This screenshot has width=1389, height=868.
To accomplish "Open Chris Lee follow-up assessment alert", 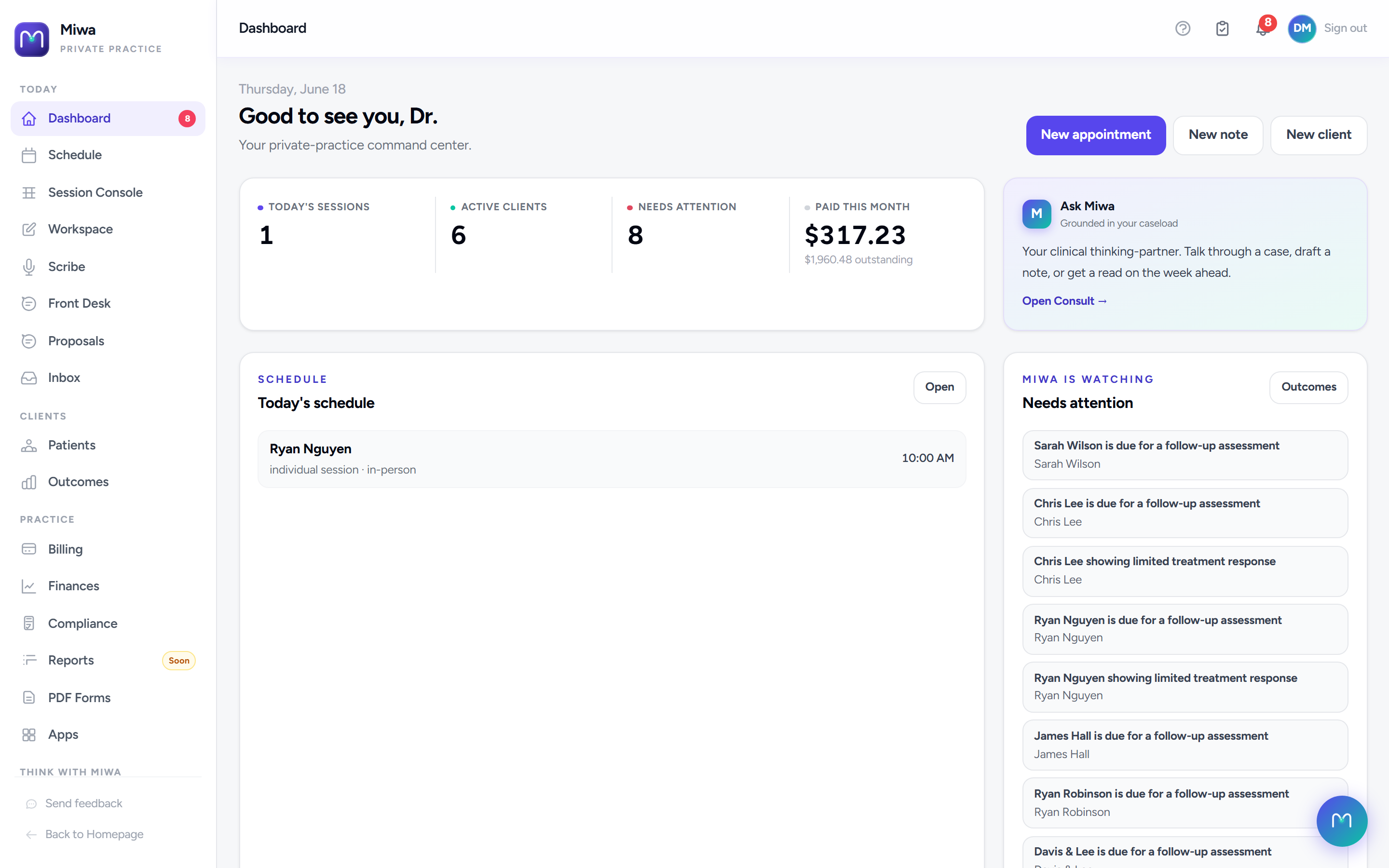I will [x=1185, y=513].
